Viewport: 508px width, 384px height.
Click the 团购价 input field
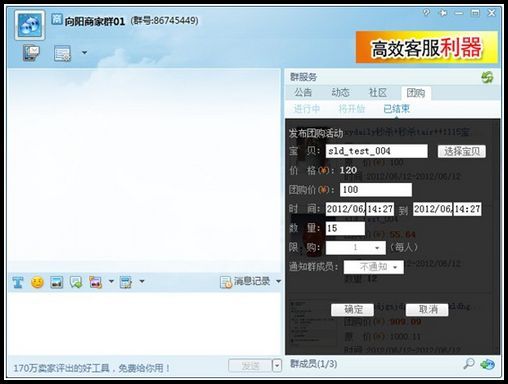pyautogui.click(x=376, y=190)
